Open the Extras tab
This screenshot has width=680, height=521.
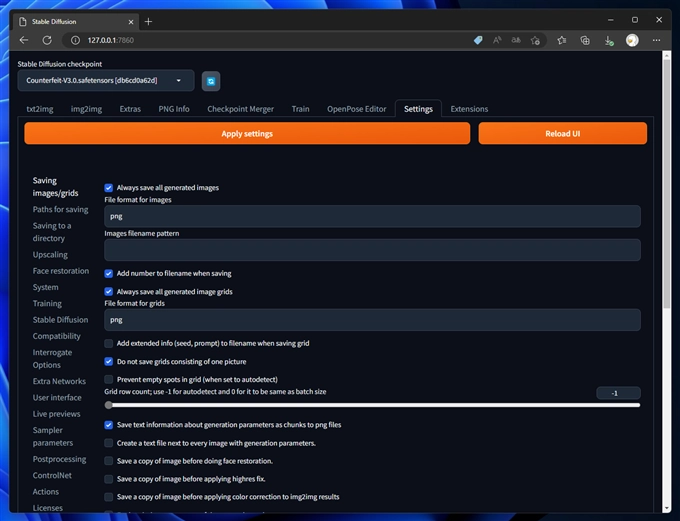point(130,109)
